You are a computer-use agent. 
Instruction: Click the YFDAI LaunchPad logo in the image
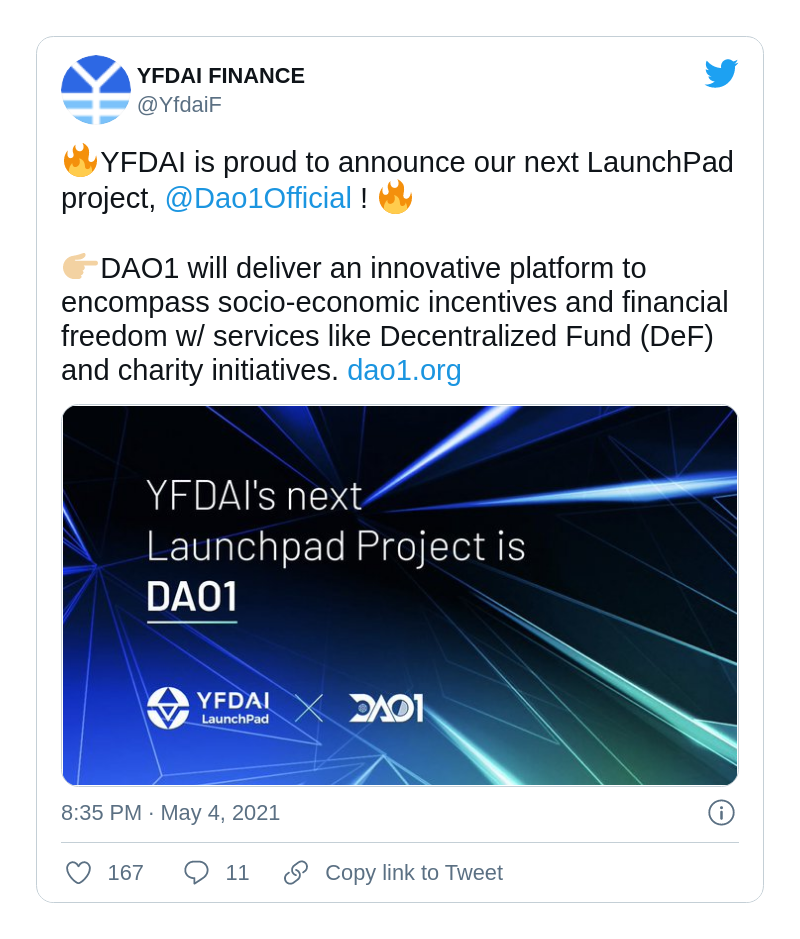(x=208, y=708)
